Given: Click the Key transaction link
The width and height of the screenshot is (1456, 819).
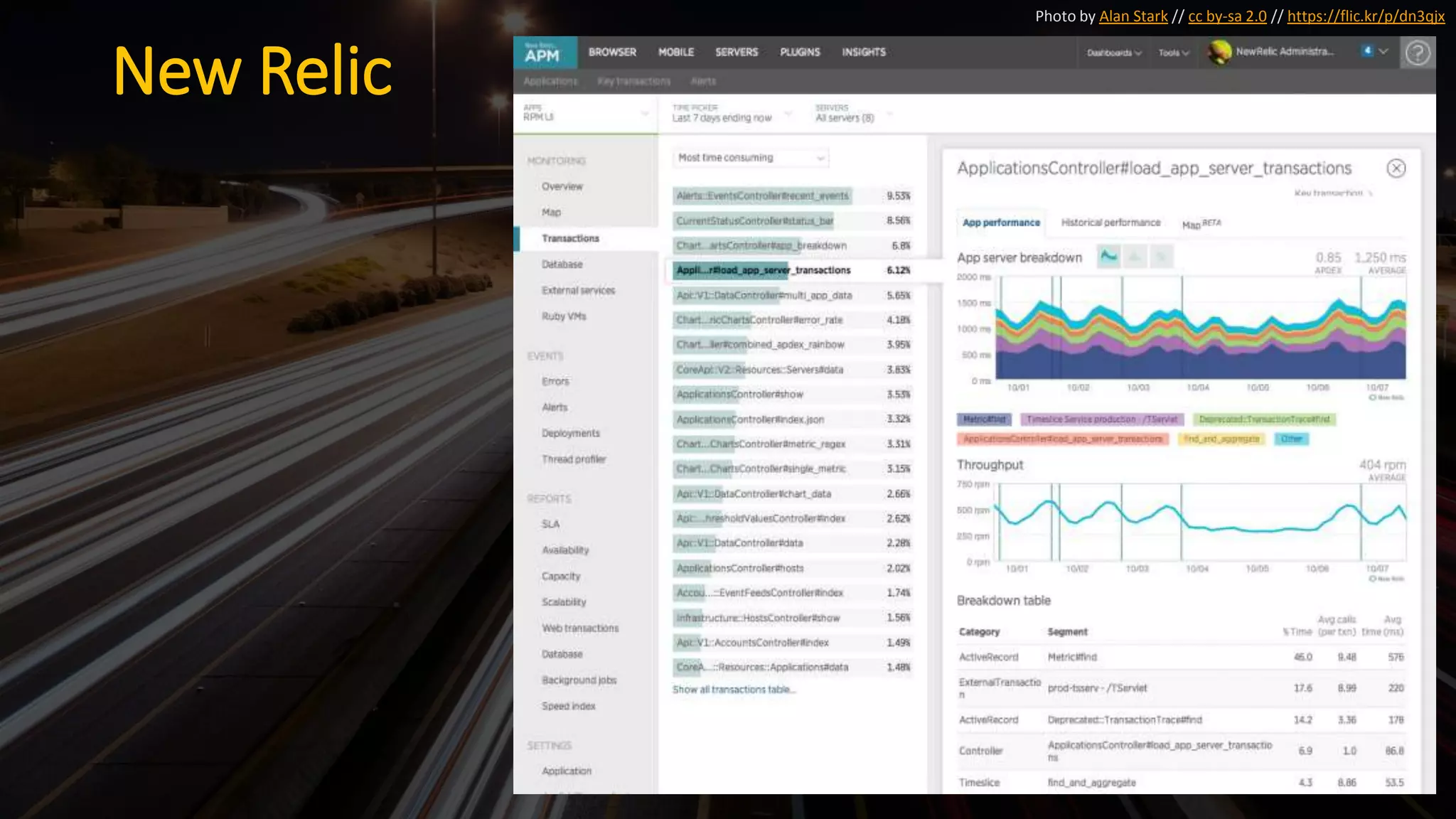Looking at the screenshot, I should tap(1332, 193).
